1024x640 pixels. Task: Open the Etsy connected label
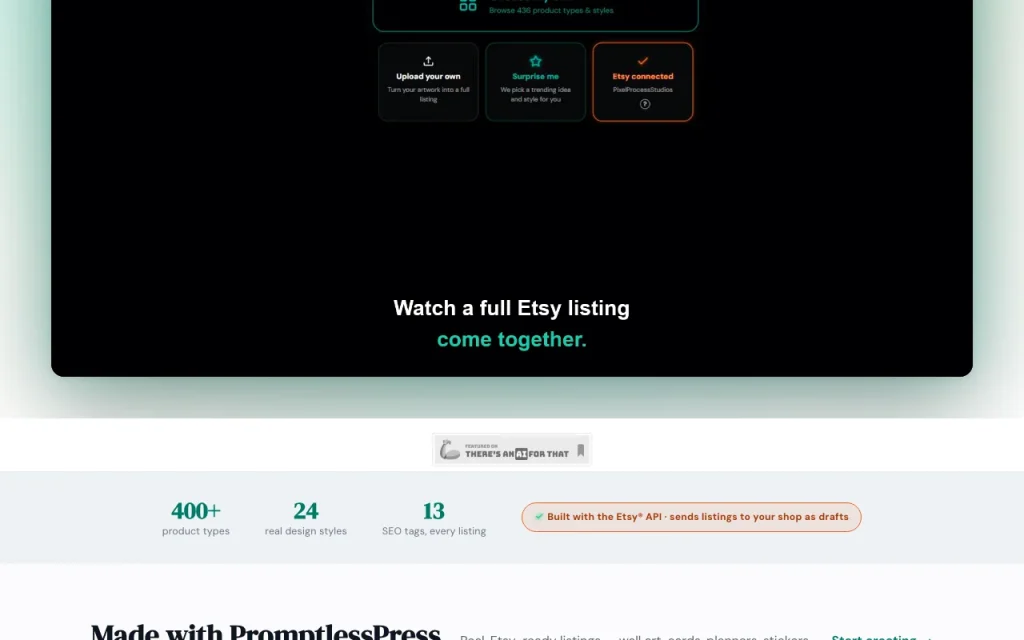point(643,76)
